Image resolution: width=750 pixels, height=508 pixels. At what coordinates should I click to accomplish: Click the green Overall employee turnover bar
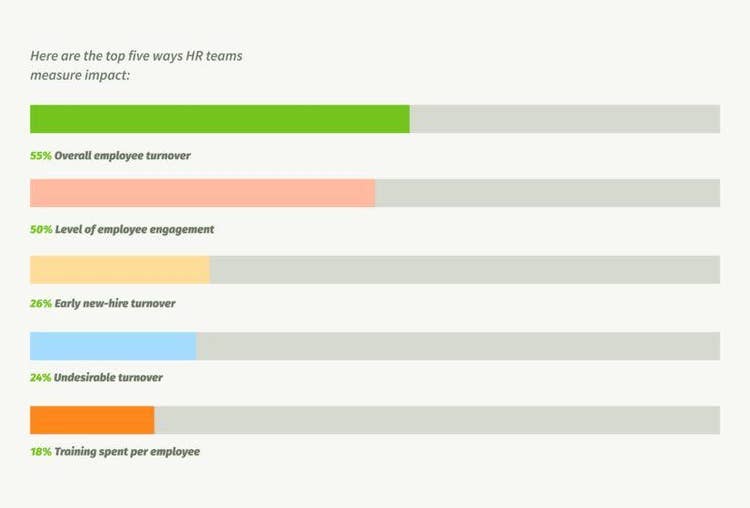click(220, 119)
